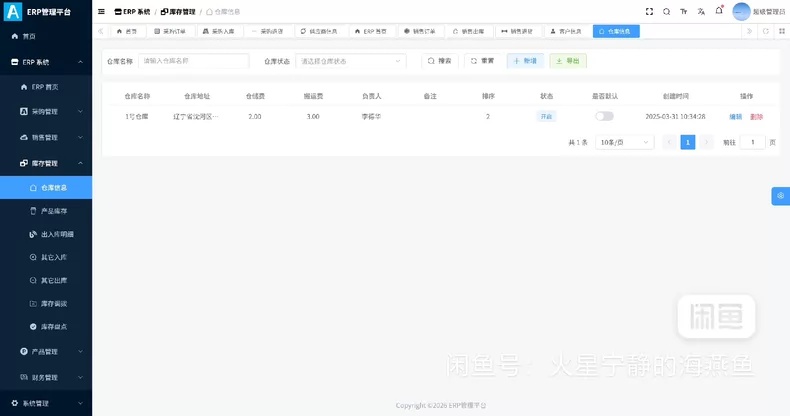Collapse the sidebar with the hamburger icon

[x=101, y=12]
